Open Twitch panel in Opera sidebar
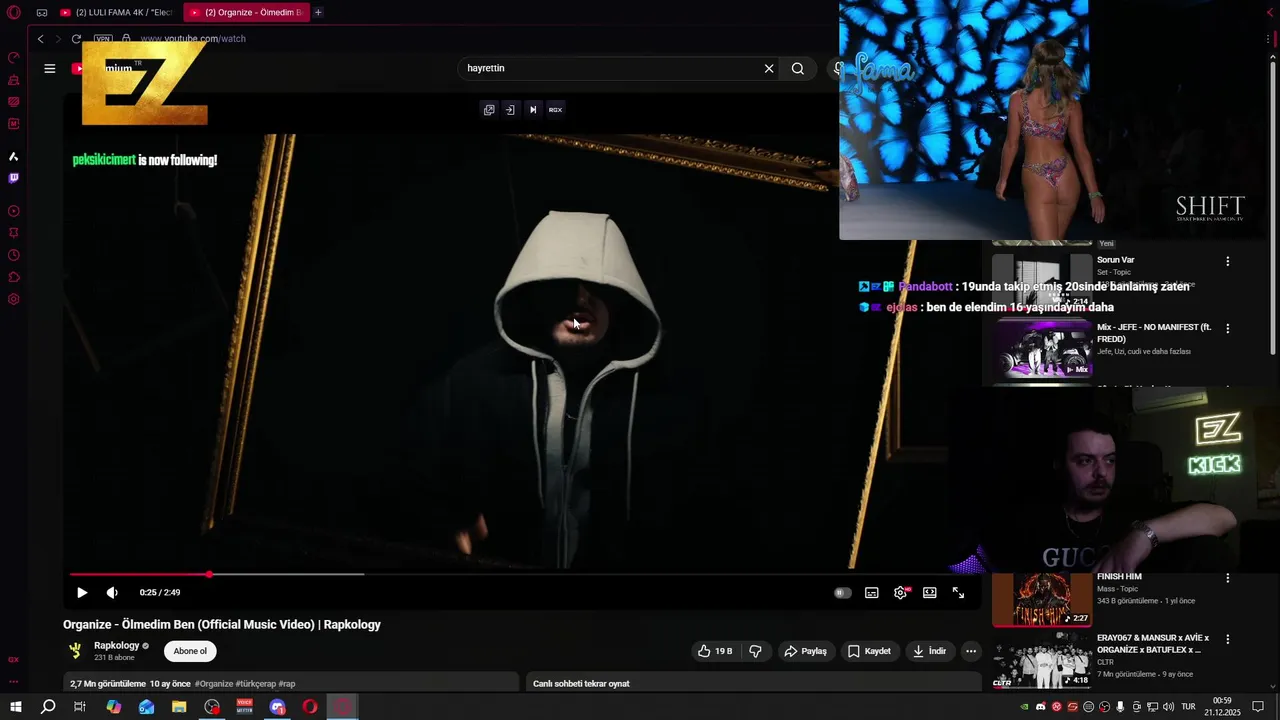 tap(14, 179)
